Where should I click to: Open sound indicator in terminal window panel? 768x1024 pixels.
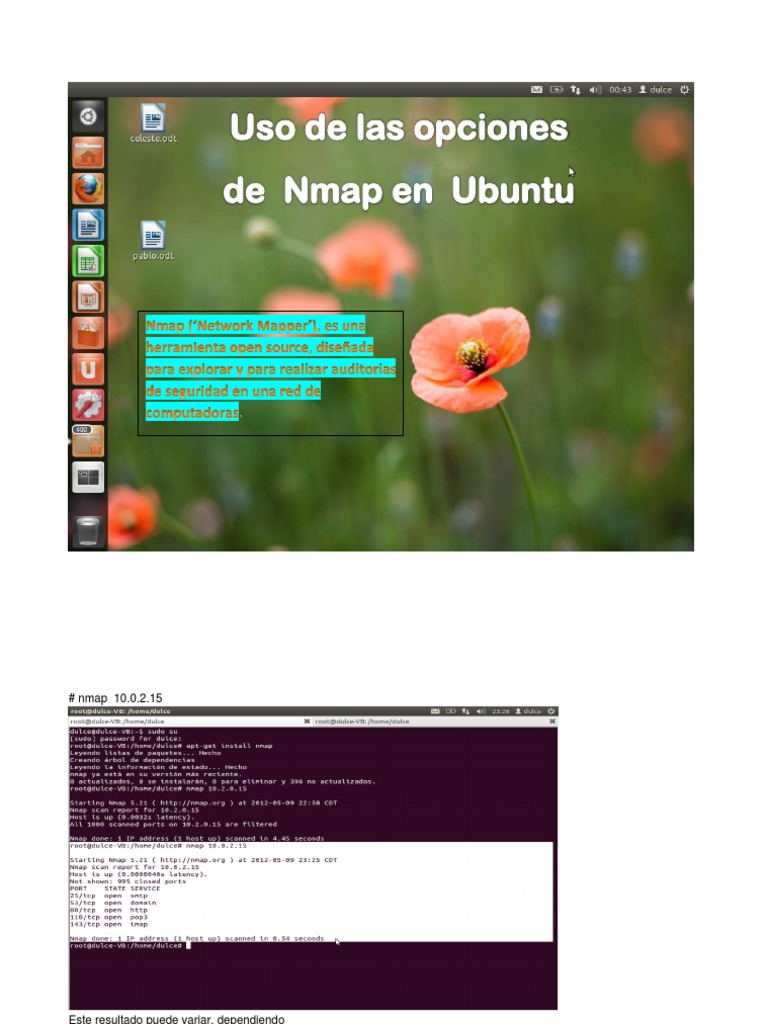(481, 711)
